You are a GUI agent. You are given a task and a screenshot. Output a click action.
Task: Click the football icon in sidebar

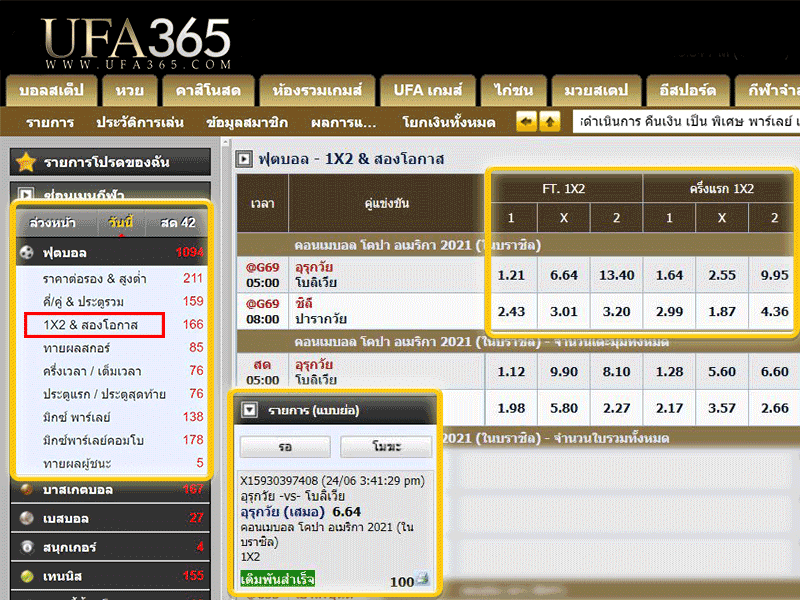(x=27, y=252)
